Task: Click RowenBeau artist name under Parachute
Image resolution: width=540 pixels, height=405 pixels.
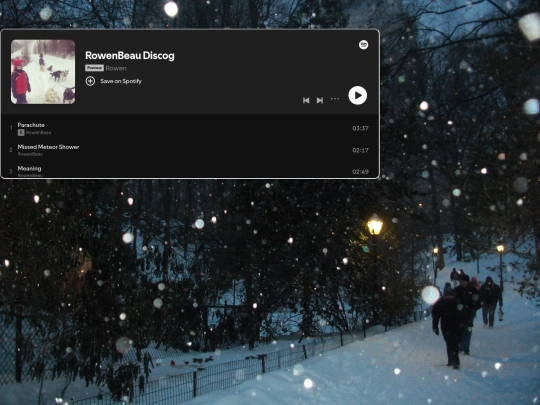Action: pos(39,133)
